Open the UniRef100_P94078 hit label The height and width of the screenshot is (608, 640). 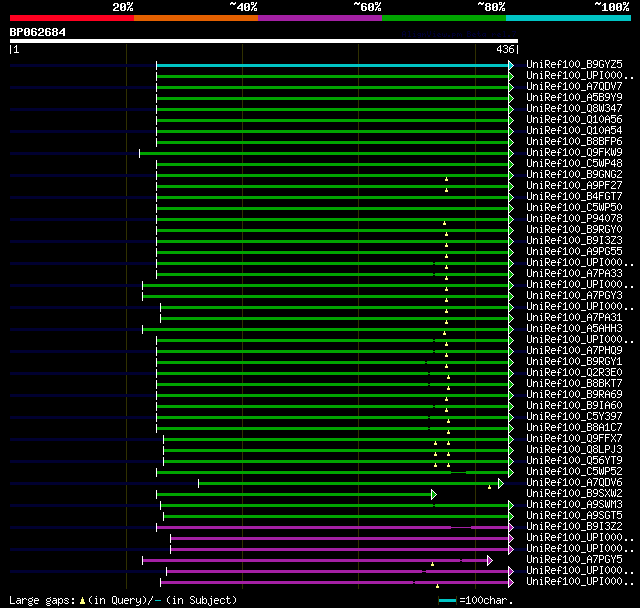coord(574,219)
